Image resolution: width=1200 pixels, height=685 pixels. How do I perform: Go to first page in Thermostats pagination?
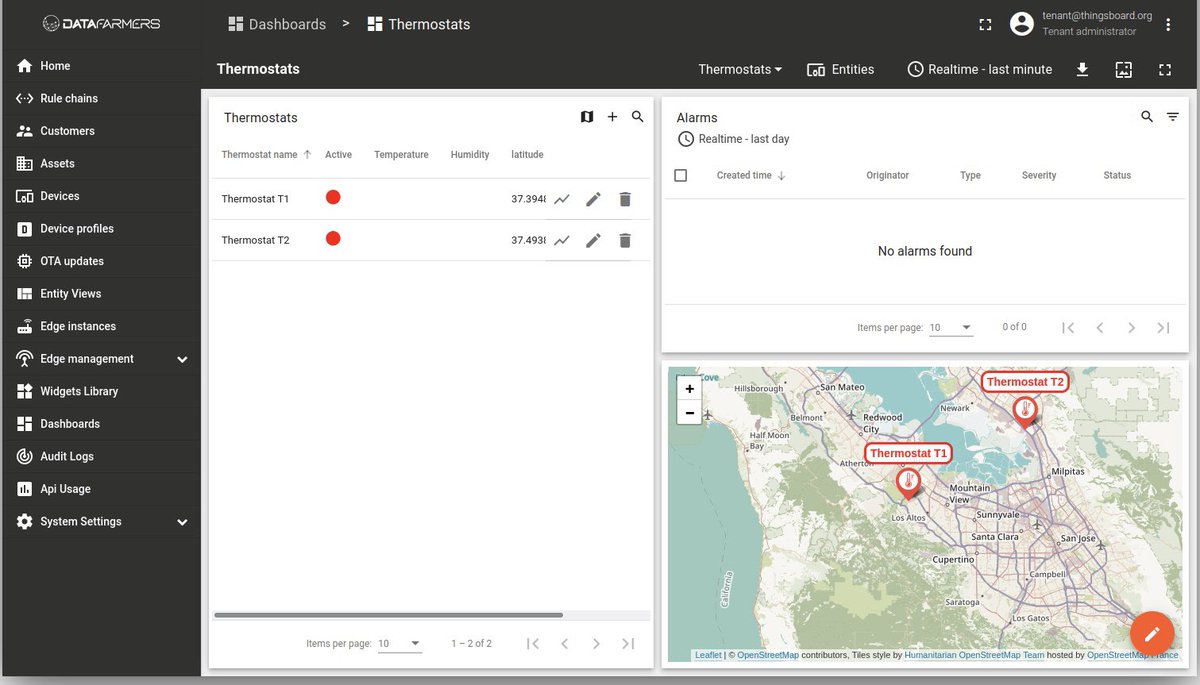click(x=533, y=643)
